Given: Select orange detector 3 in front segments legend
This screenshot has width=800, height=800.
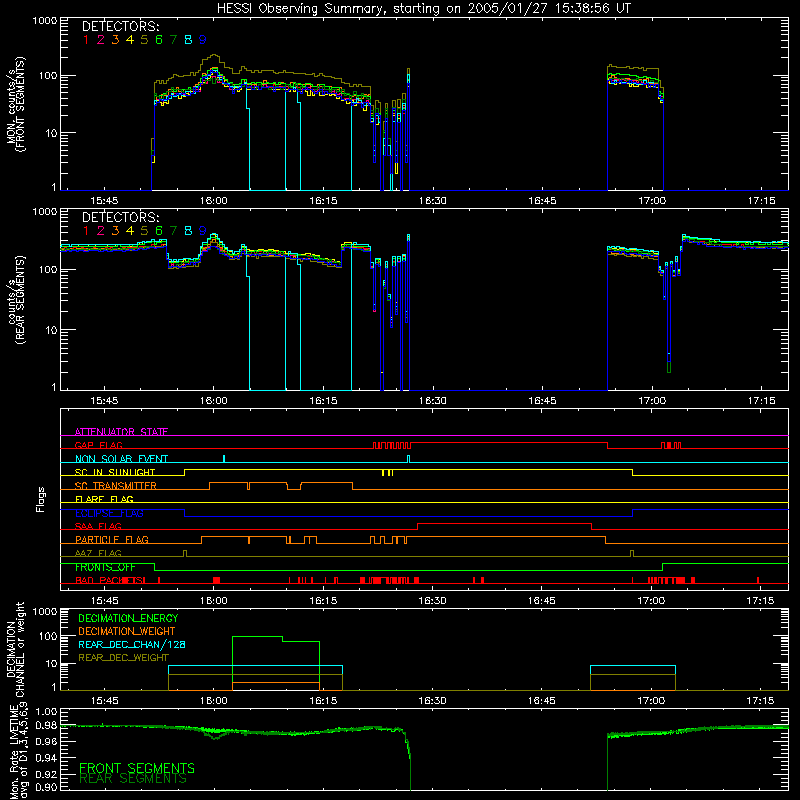Looking at the screenshot, I should [115, 40].
